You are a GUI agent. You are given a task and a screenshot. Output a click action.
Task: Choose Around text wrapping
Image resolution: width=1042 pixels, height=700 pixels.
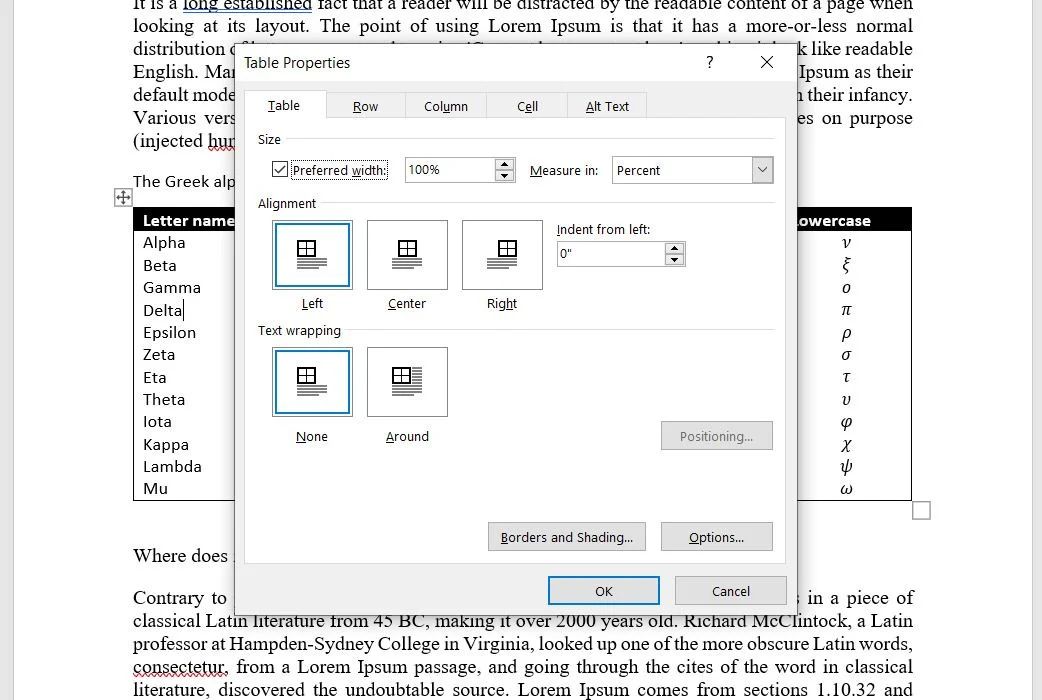pos(406,381)
